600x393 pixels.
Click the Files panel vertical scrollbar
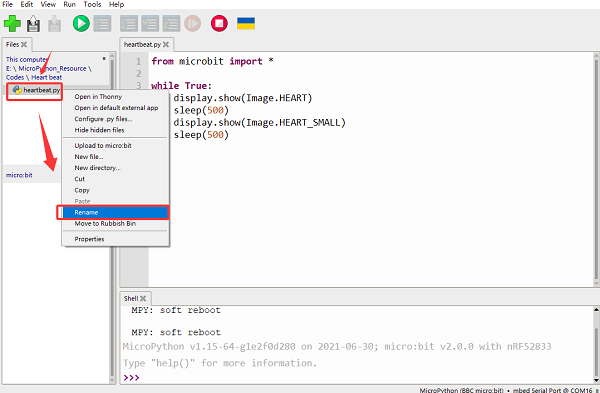pyautogui.click(x=112, y=218)
